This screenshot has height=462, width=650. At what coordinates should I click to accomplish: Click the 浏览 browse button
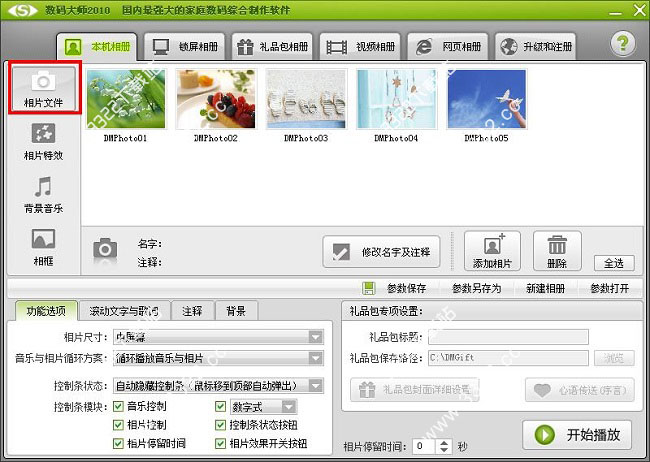click(614, 358)
